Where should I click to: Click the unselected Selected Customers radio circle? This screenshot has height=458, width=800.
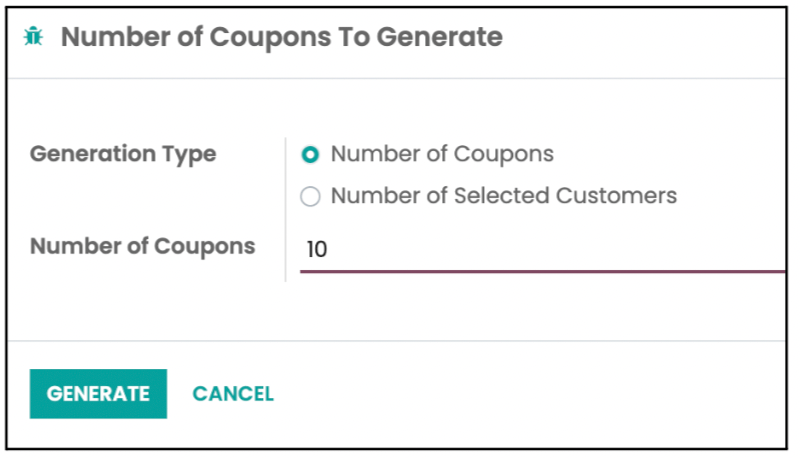point(310,197)
